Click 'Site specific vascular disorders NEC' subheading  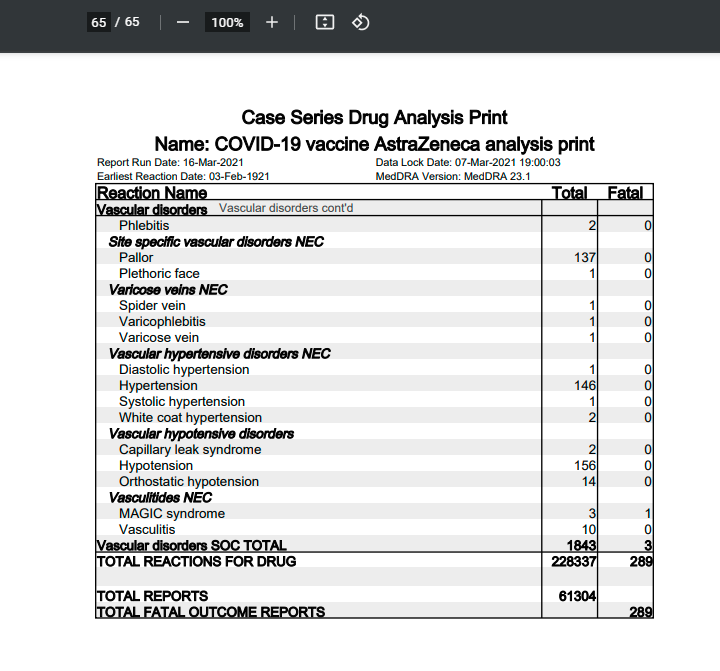(216, 242)
